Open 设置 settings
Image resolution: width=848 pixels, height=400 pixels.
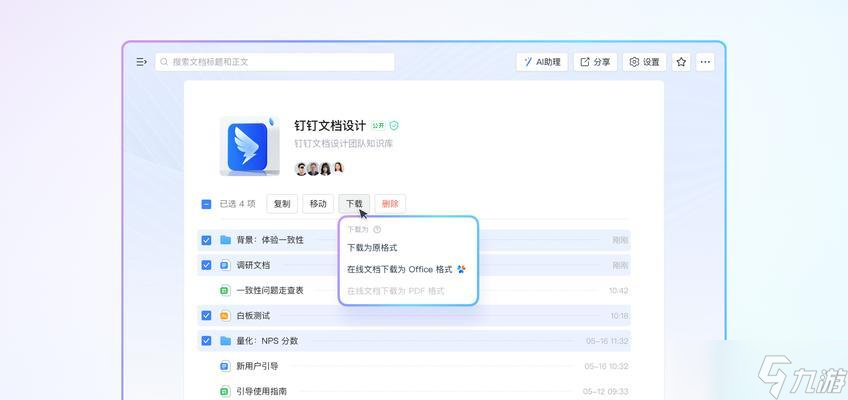coord(644,62)
